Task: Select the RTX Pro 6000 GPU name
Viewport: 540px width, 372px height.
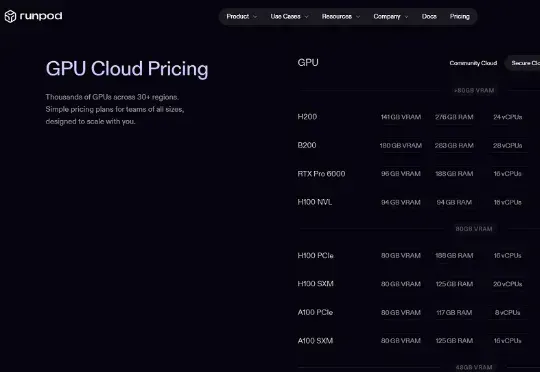Action: (321, 174)
